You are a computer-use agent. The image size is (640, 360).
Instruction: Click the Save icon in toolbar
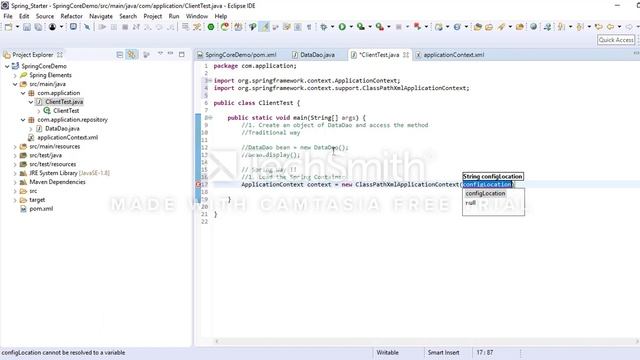click(27, 27)
